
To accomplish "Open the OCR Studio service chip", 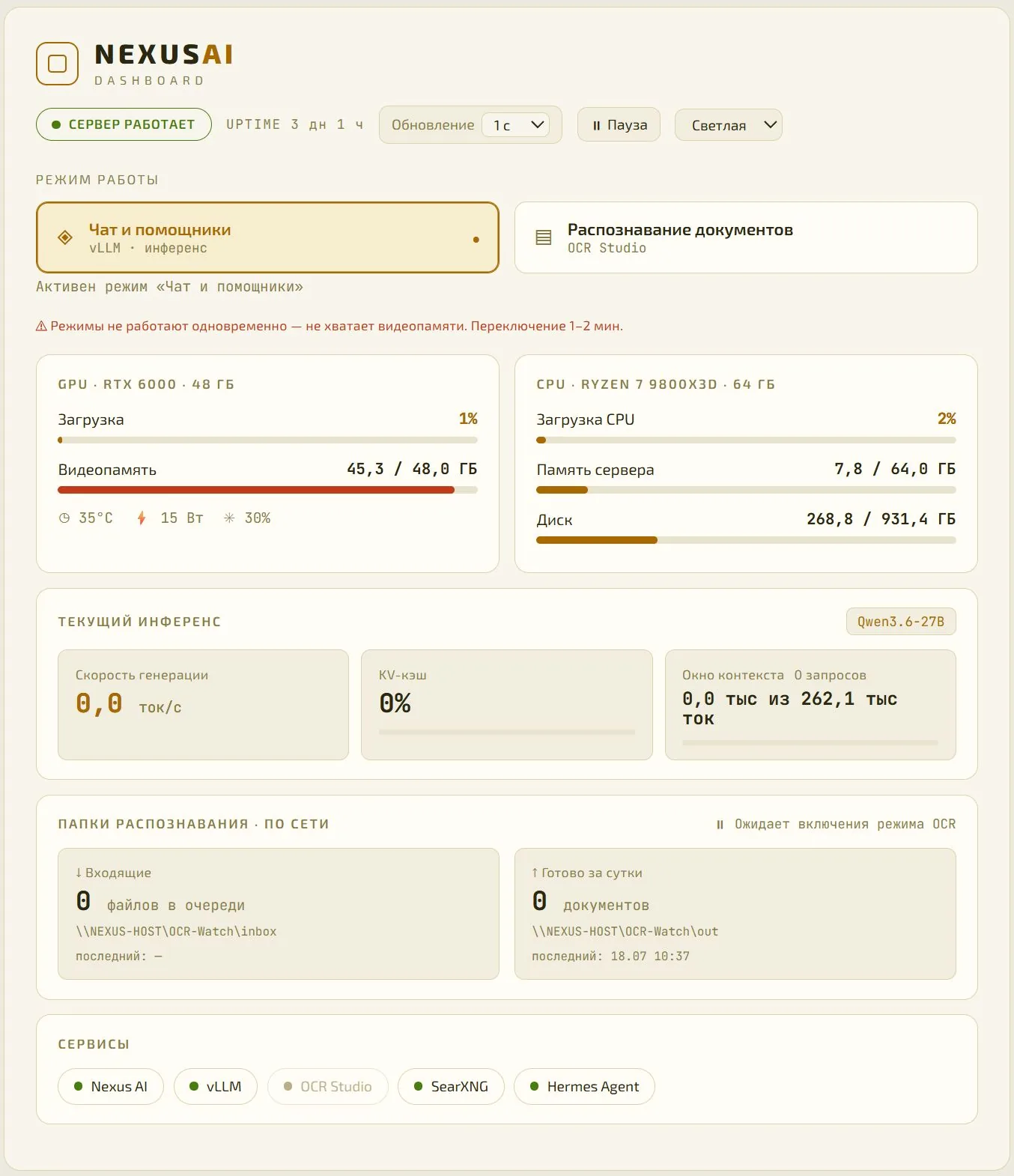I will tap(328, 1086).
